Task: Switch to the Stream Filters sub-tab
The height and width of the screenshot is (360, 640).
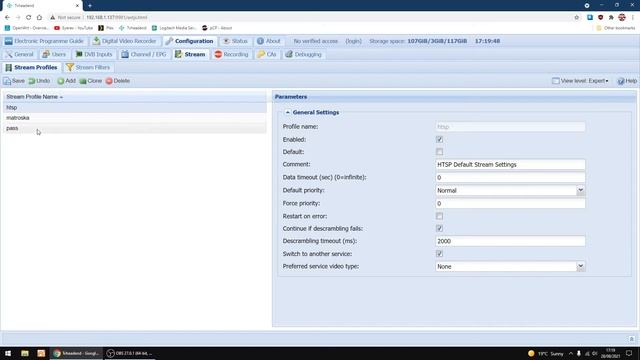Action: click(x=88, y=67)
